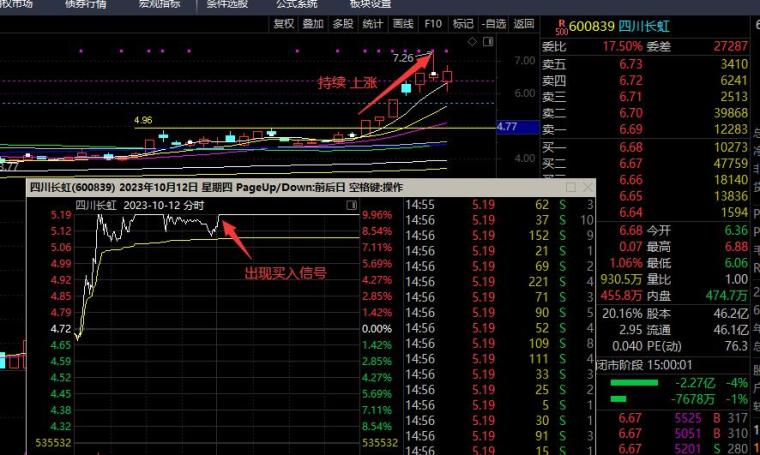Toggle 多股 multi-stock view

pyautogui.click(x=343, y=23)
